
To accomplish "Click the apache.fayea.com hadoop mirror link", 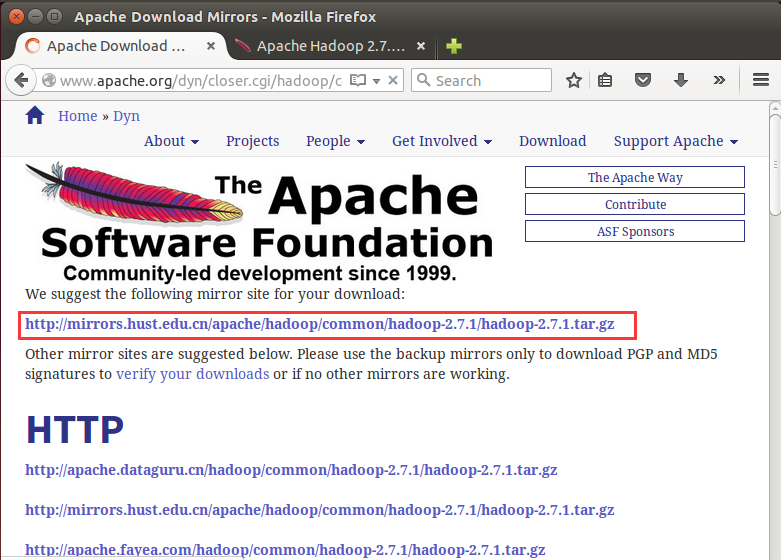I will 285,550.
